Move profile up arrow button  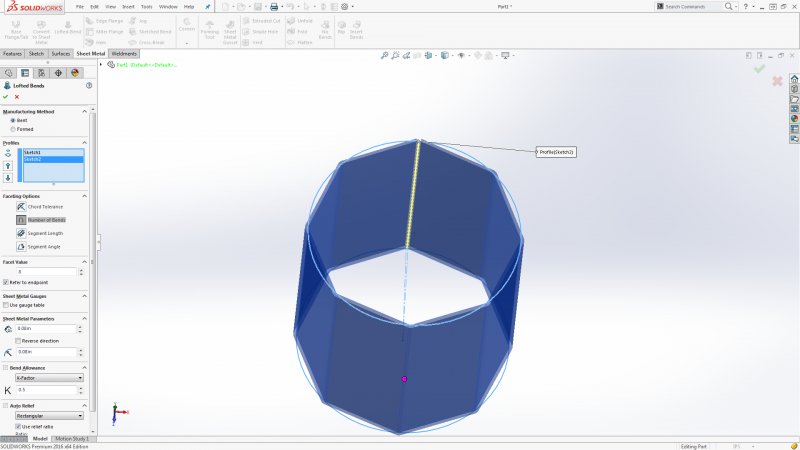click(x=8, y=165)
